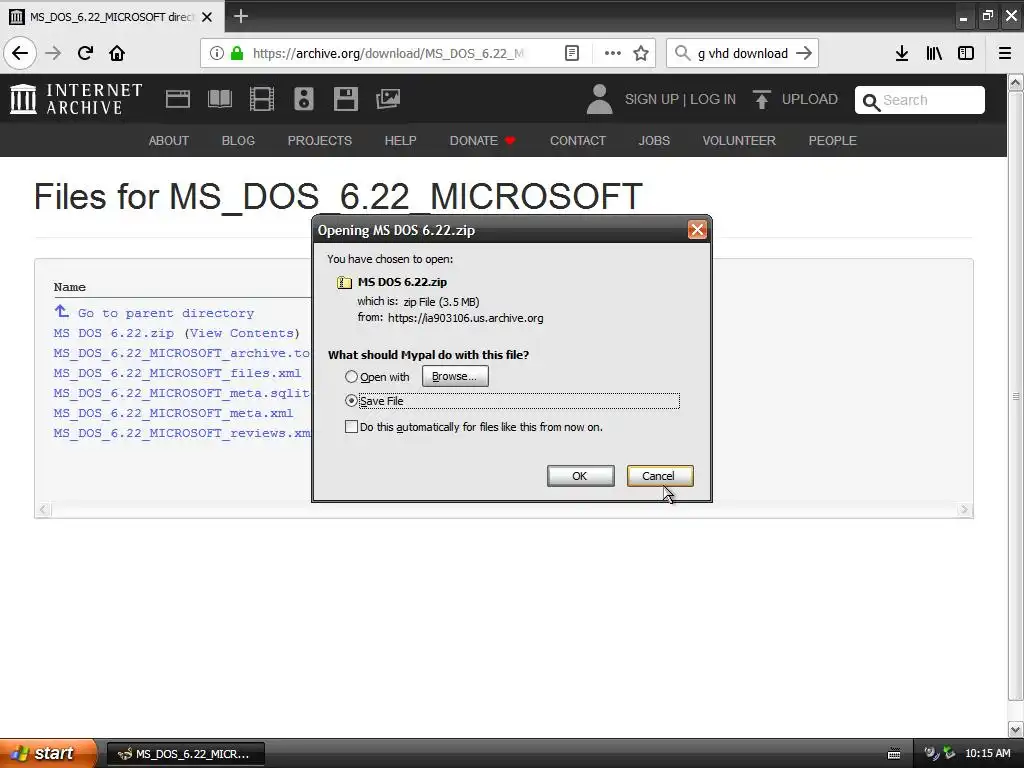This screenshot has height=768, width=1024.
Task: Open the Texts book icon
Action: (219, 99)
